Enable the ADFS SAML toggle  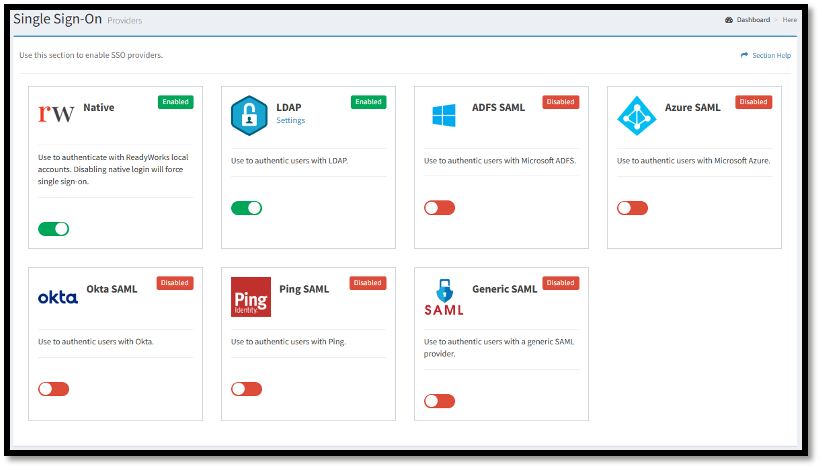point(439,208)
